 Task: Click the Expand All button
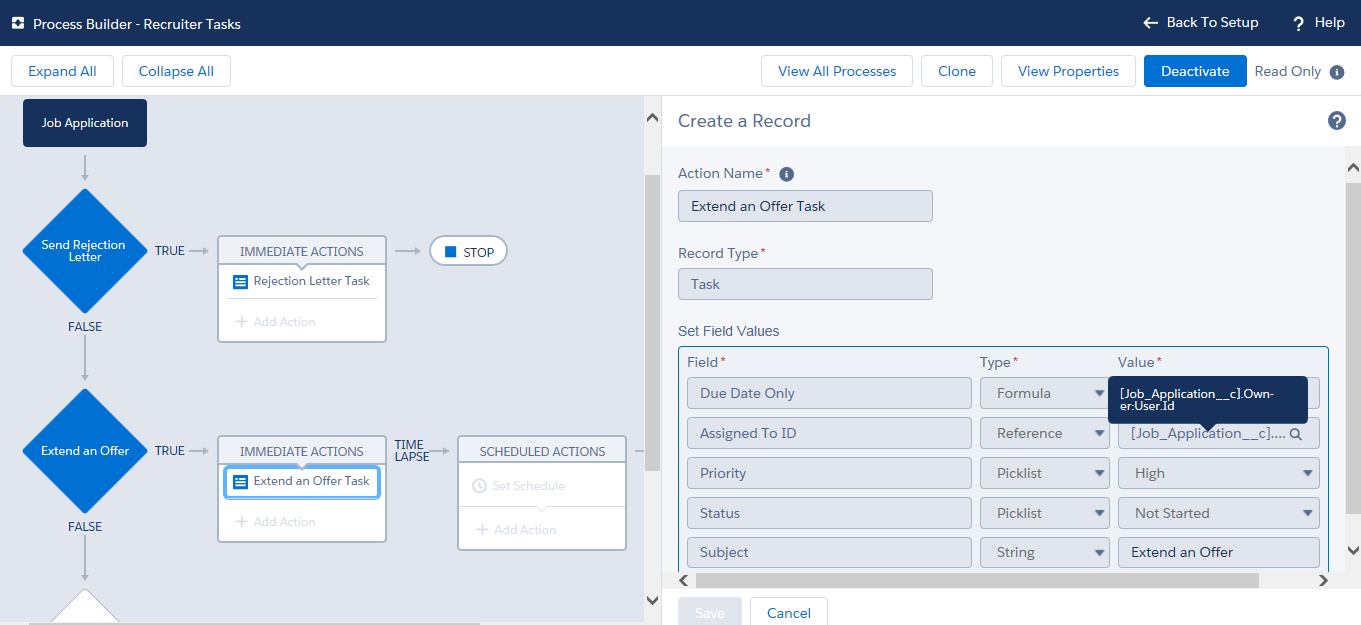[x=62, y=71]
